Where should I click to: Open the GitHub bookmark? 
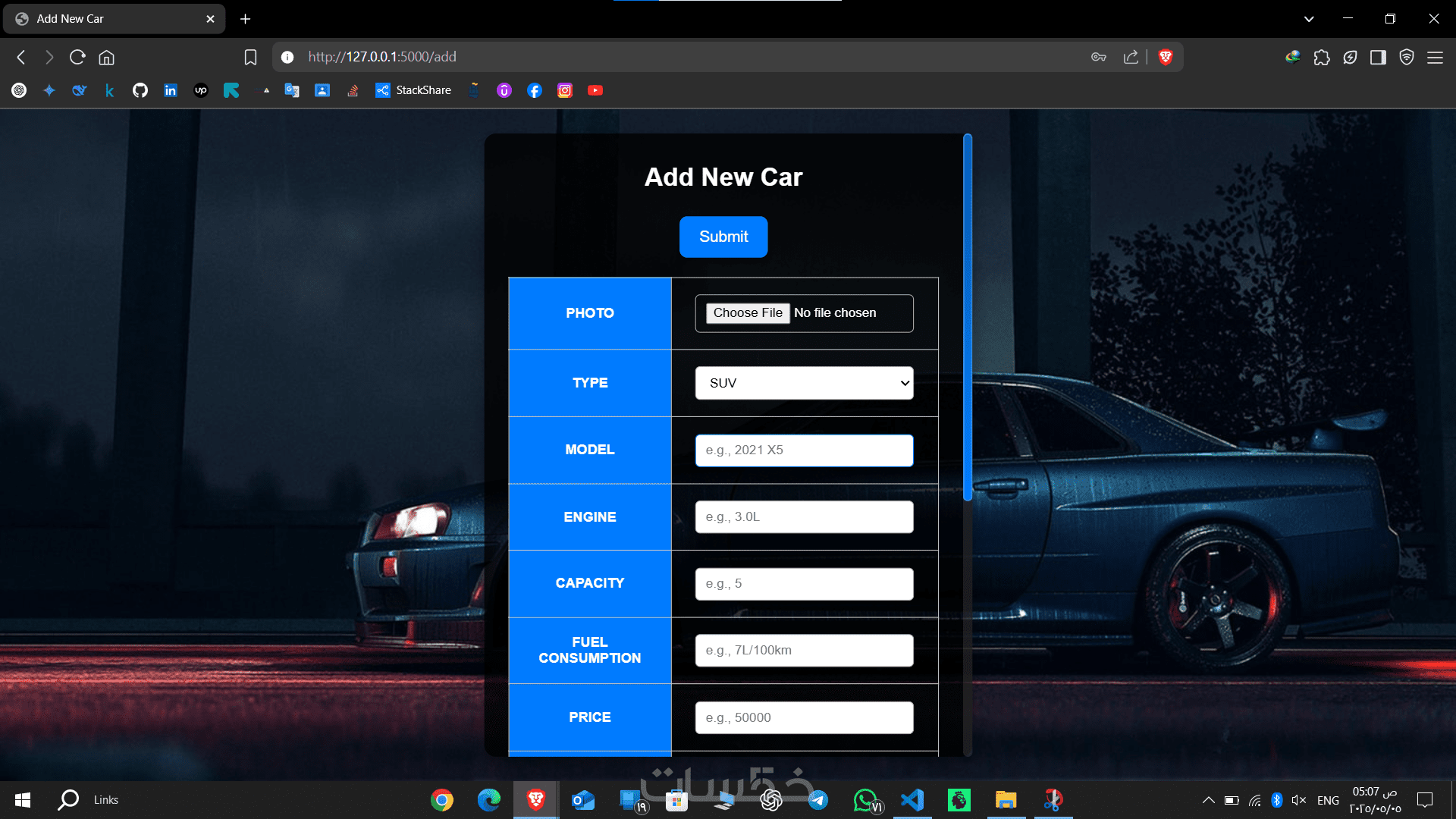click(x=140, y=90)
